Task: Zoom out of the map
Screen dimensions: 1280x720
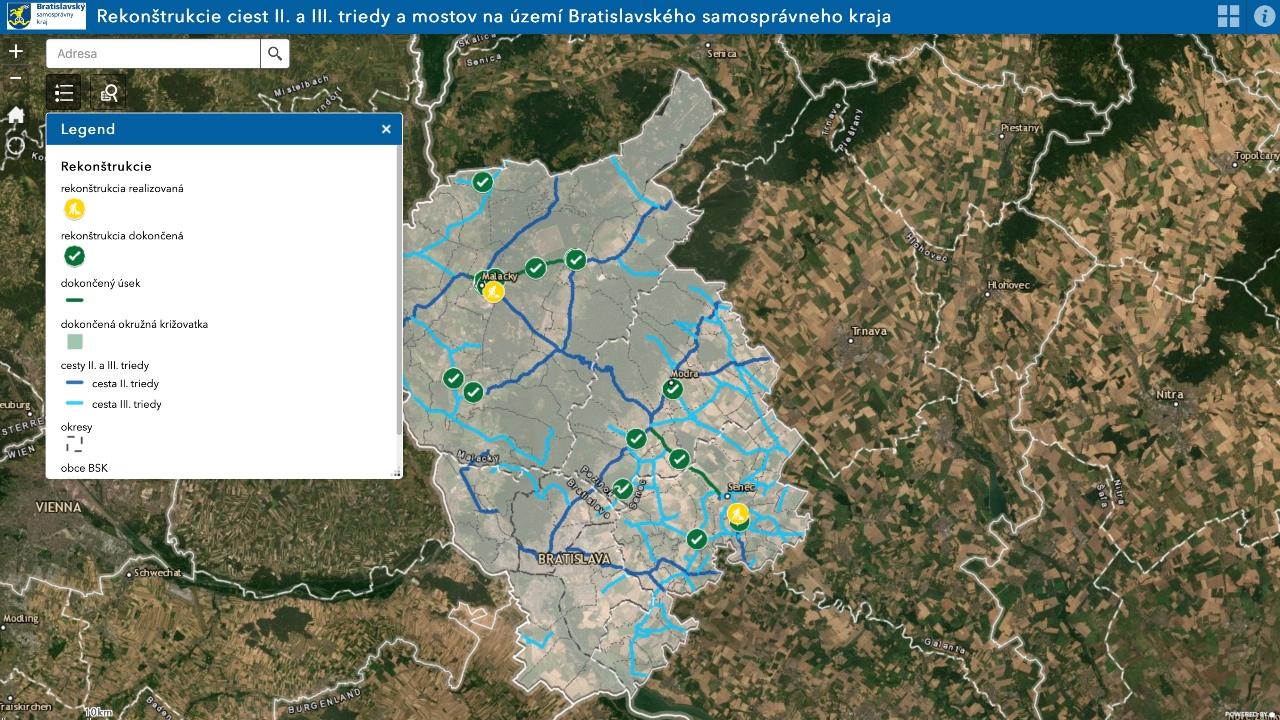Action: pyautogui.click(x=16, y=78)
